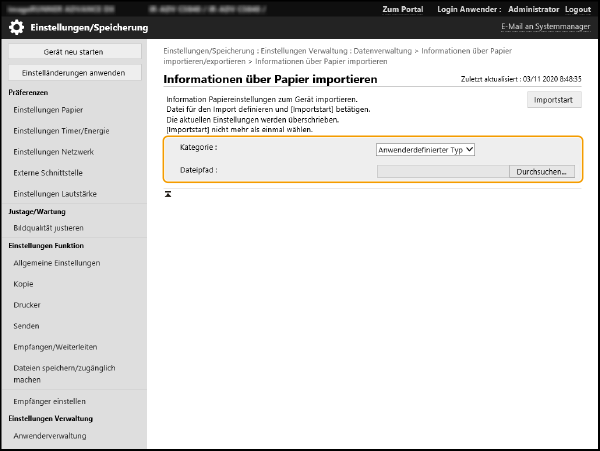This screenshot has width=600, height=451.
Task: Open the Zum Portal link
Action: [403, 8]
